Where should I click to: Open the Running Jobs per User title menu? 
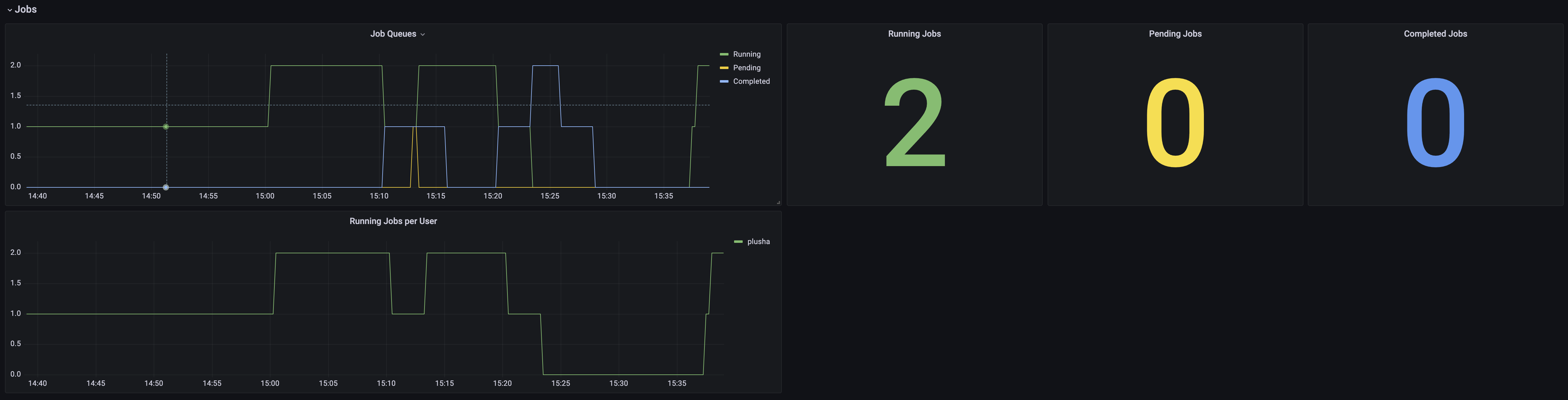coord(393,221)
